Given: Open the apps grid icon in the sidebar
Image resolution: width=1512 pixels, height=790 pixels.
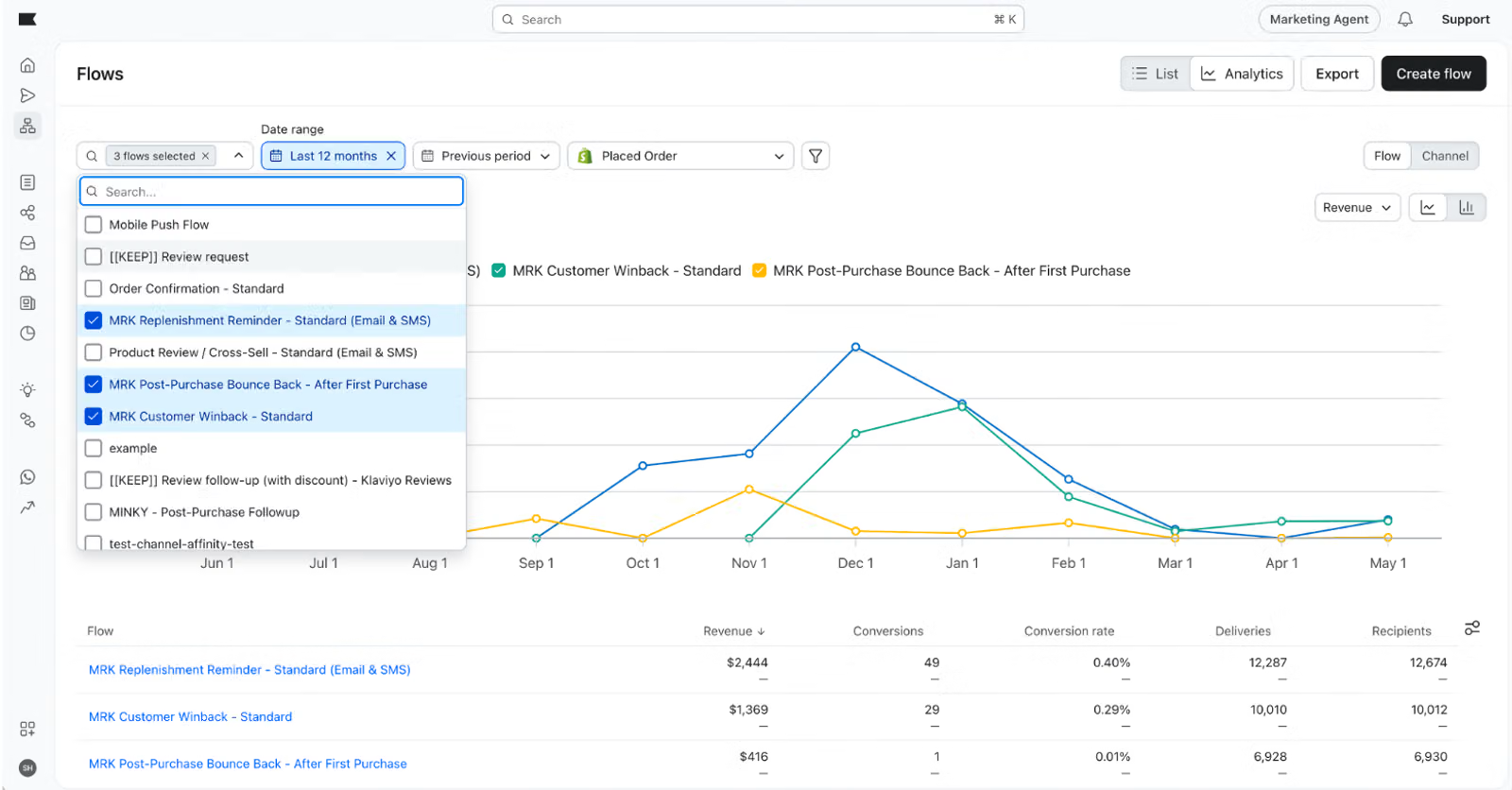Looking at the screenshot, I should click(27, 729).
